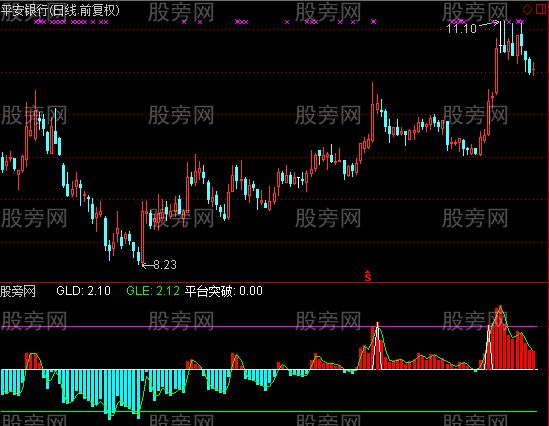Click the red S marker below the chart
549x426 pixels.
(367, 276)
